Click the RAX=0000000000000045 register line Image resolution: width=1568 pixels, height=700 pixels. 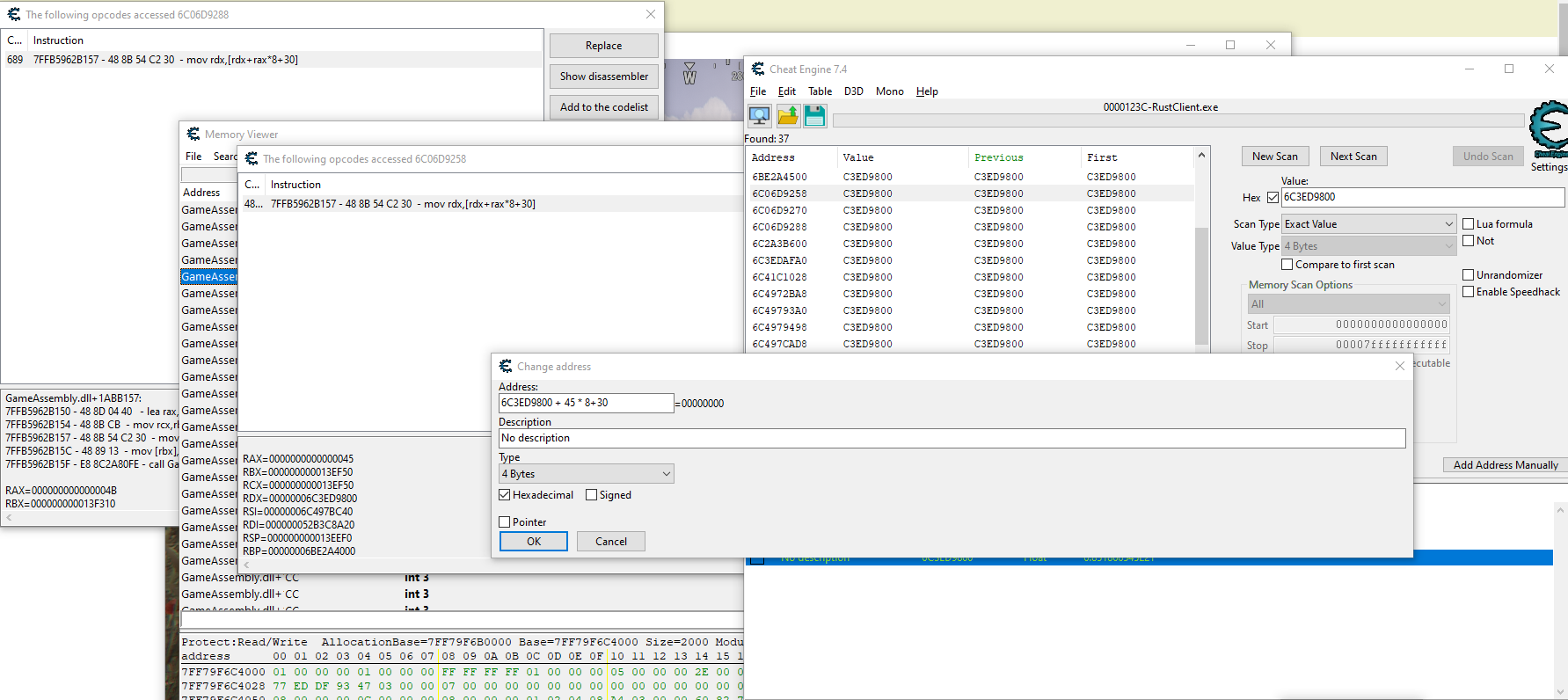(x=298, y=459)
